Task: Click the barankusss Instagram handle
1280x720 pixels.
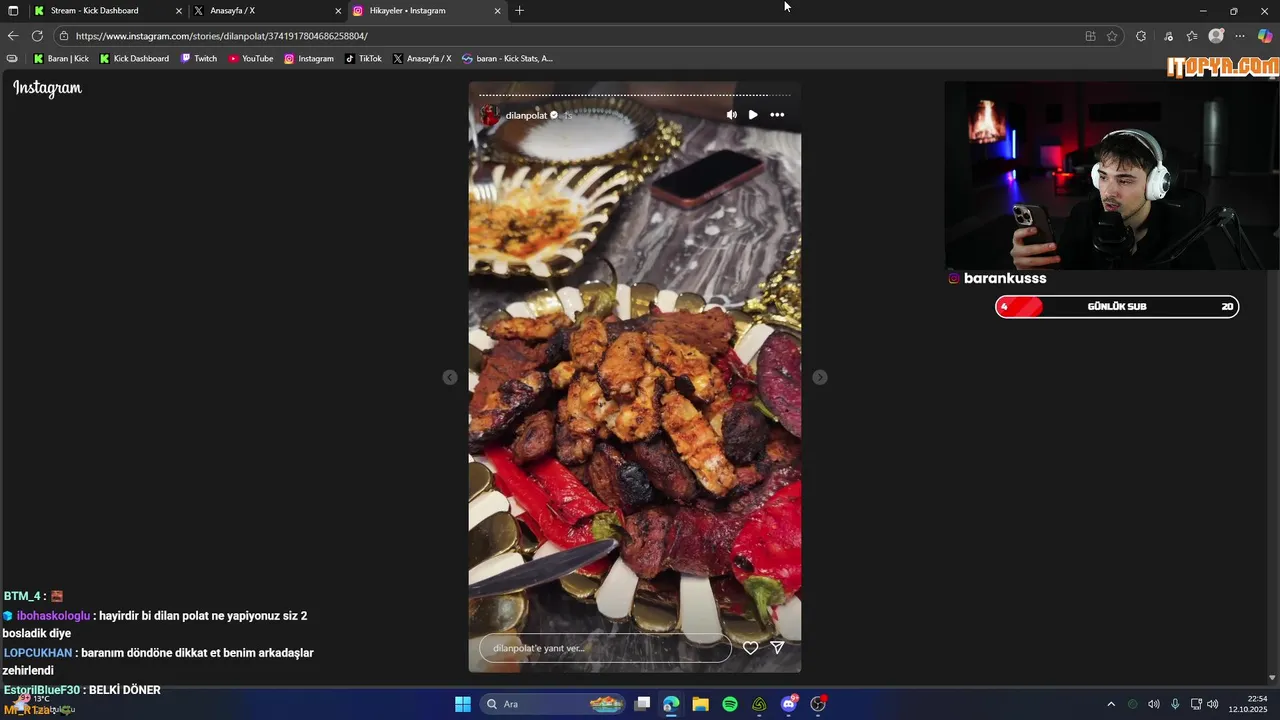Action: [1005, 278]
